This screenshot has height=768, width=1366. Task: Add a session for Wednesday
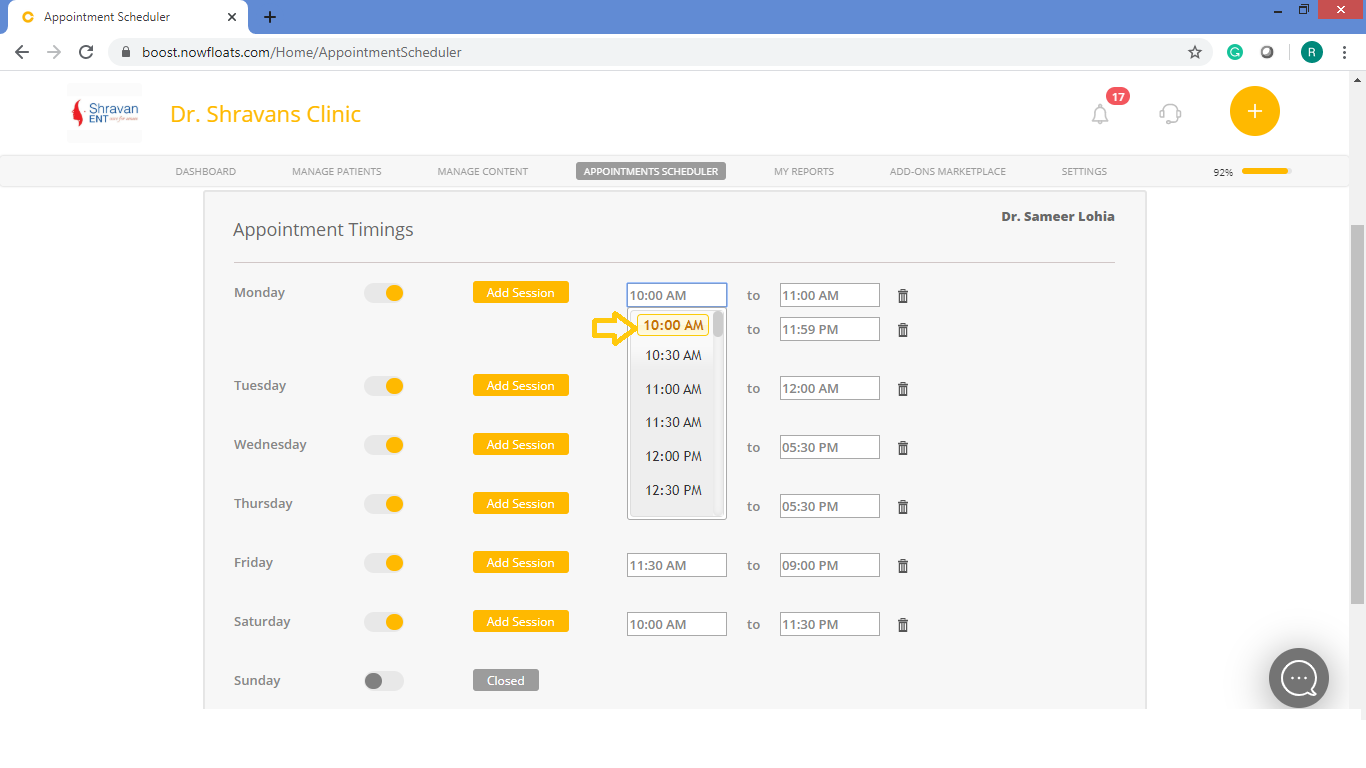pos(521,444)
